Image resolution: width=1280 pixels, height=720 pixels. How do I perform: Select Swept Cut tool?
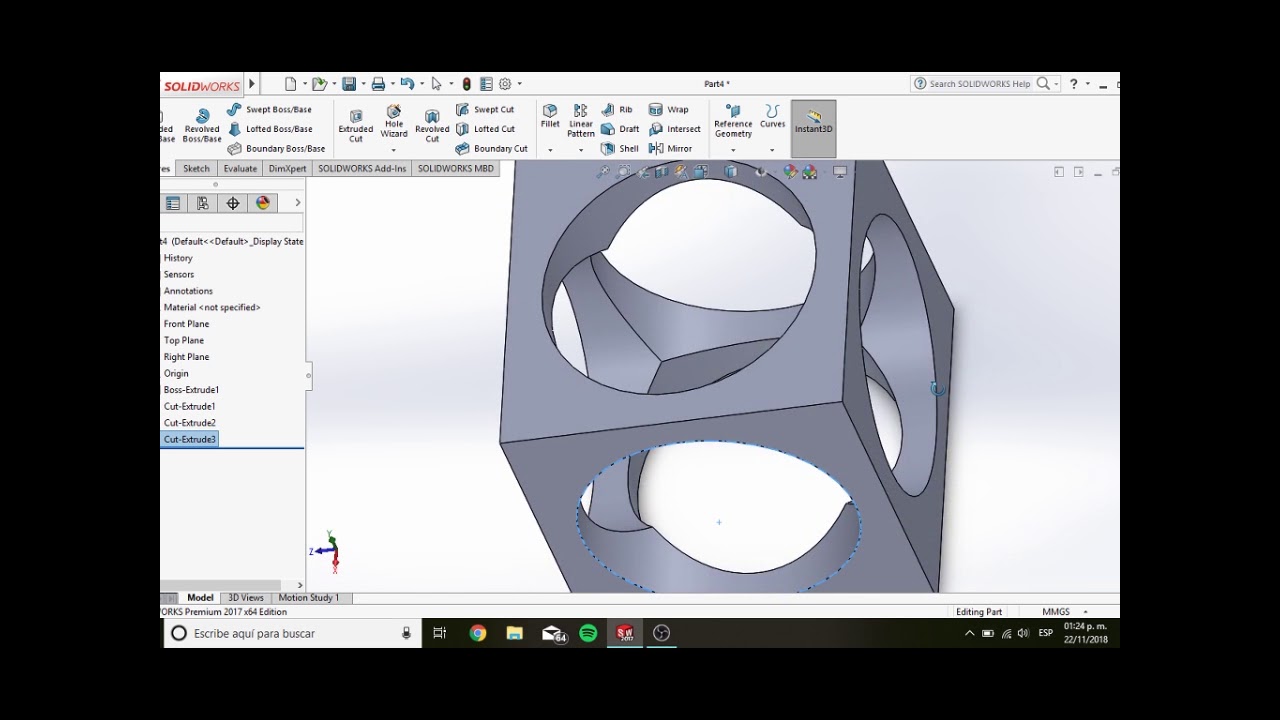(x=485, y=110)
